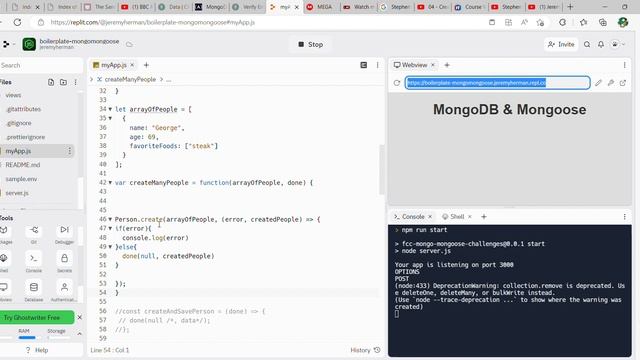Collapse code fold at line 47
The image size is (640, 360).
[110, 229]
